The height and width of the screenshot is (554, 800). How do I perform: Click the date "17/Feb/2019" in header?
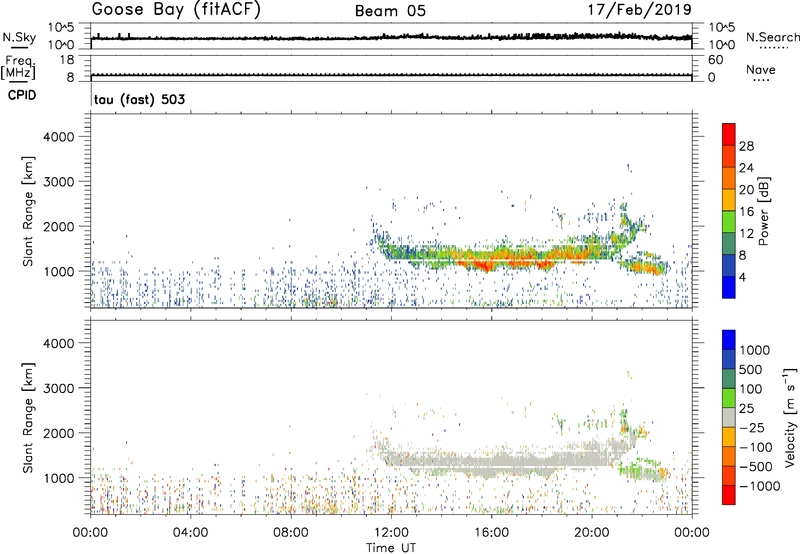(640, 10)
